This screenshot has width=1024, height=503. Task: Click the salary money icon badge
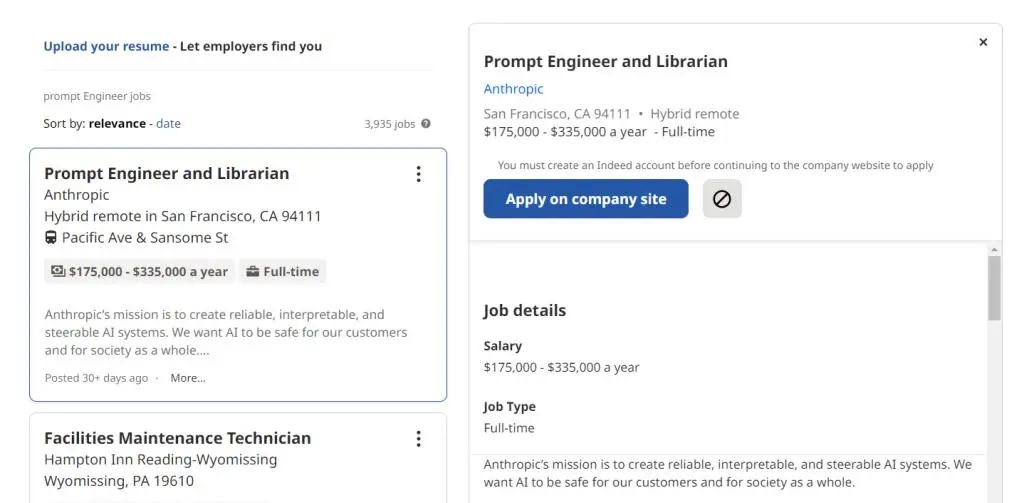click(x=58, y=271)
